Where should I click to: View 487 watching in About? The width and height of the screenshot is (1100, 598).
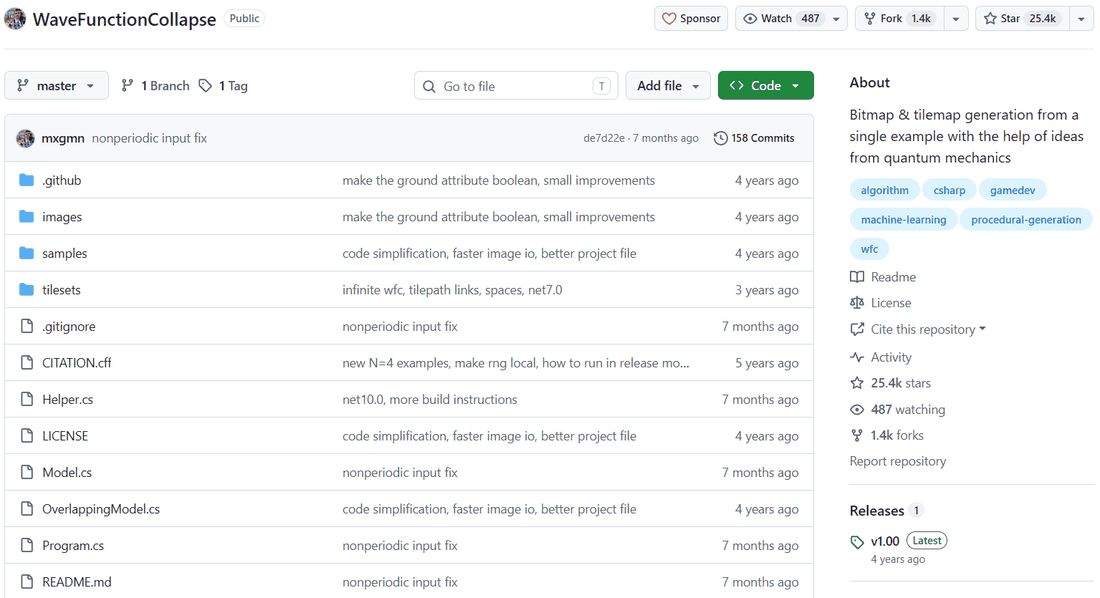tap(897, 409)
